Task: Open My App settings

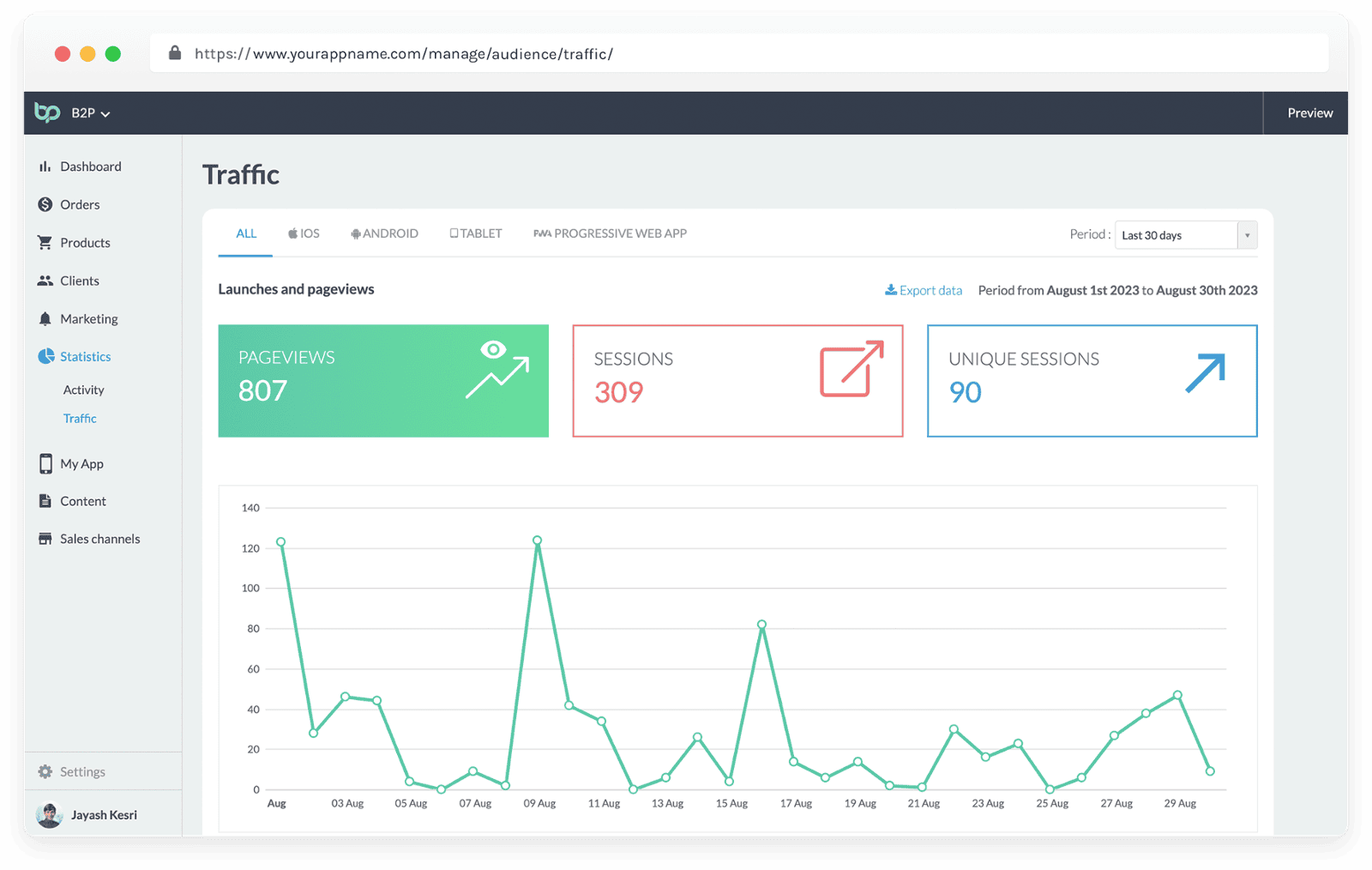Action: (80, 463)
